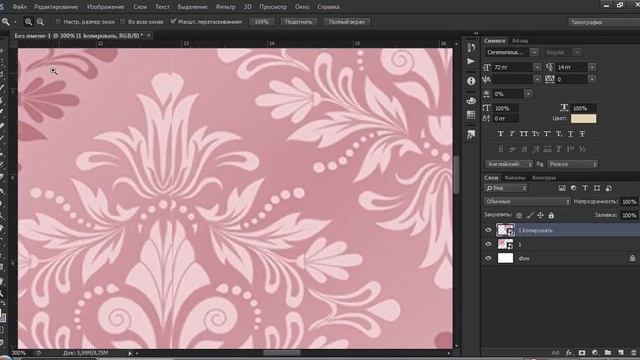The height and width of the screenshot is (360, 640).
Task: Toggle the 'Настр. размер окон' checkbox
Action: tap(58, 21)
